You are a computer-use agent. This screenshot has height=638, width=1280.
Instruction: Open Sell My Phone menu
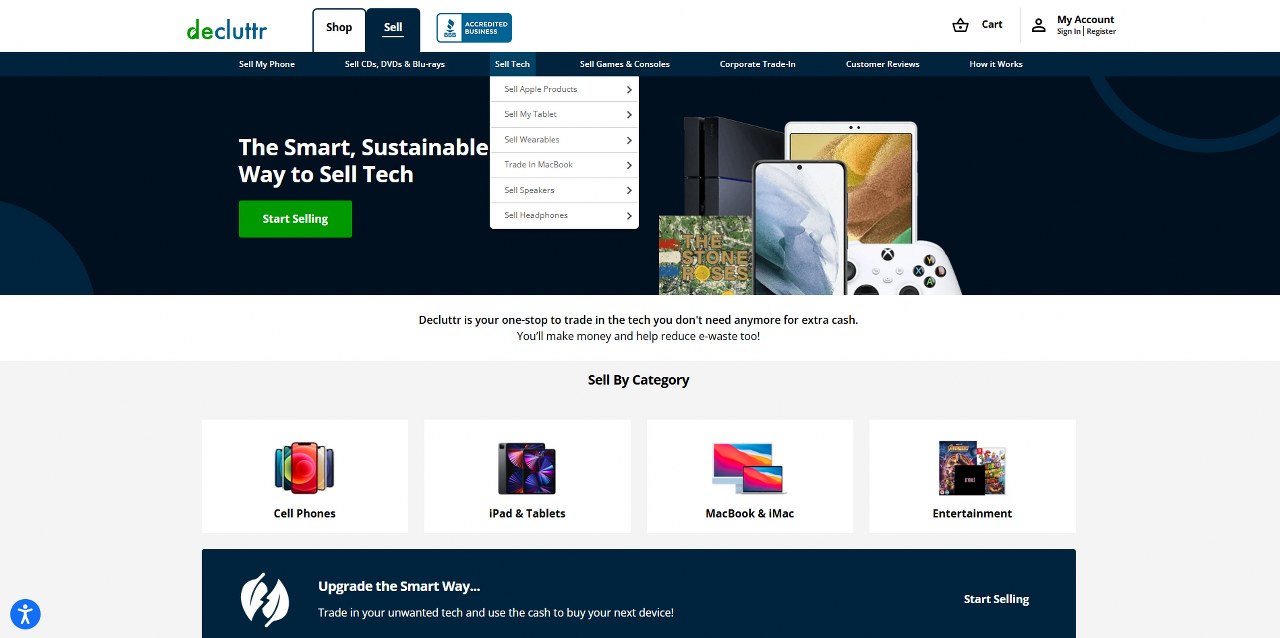pos(267,64)
